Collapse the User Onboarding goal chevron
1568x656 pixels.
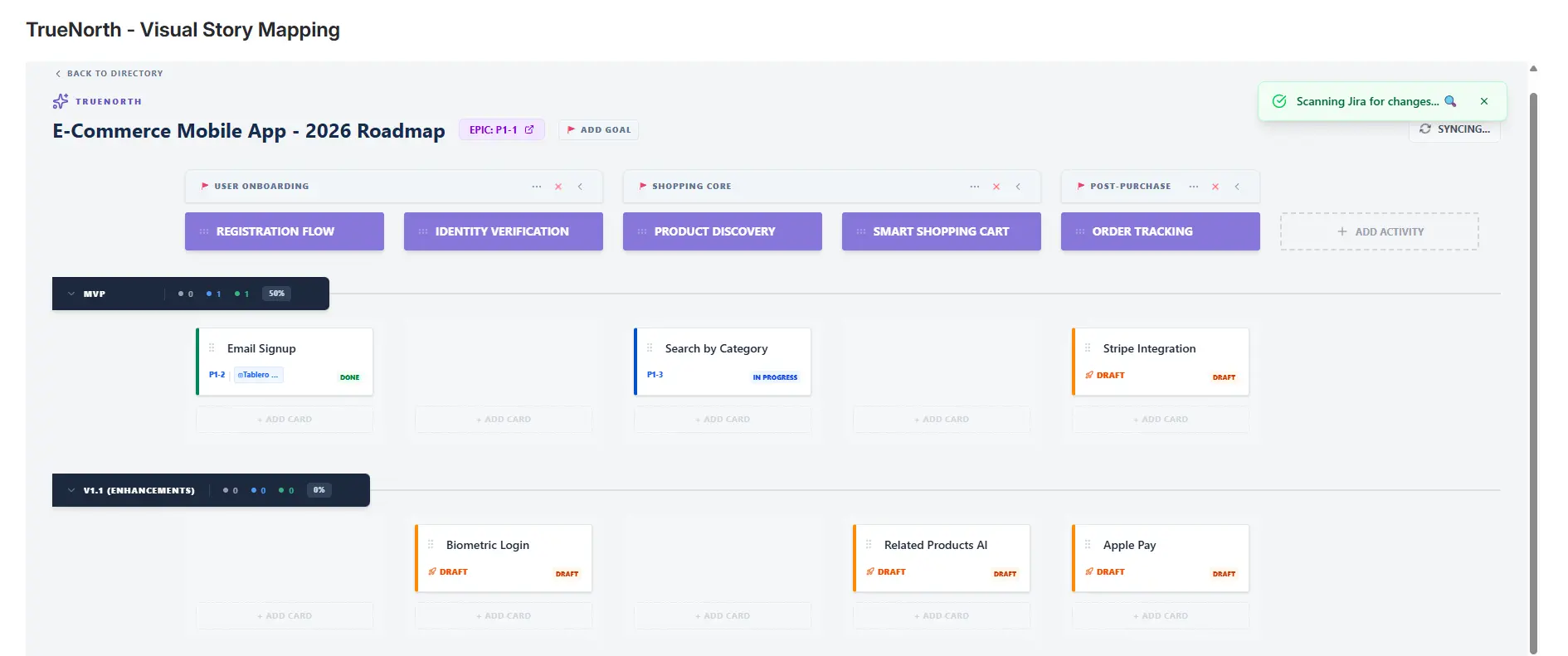pos(580,187)
